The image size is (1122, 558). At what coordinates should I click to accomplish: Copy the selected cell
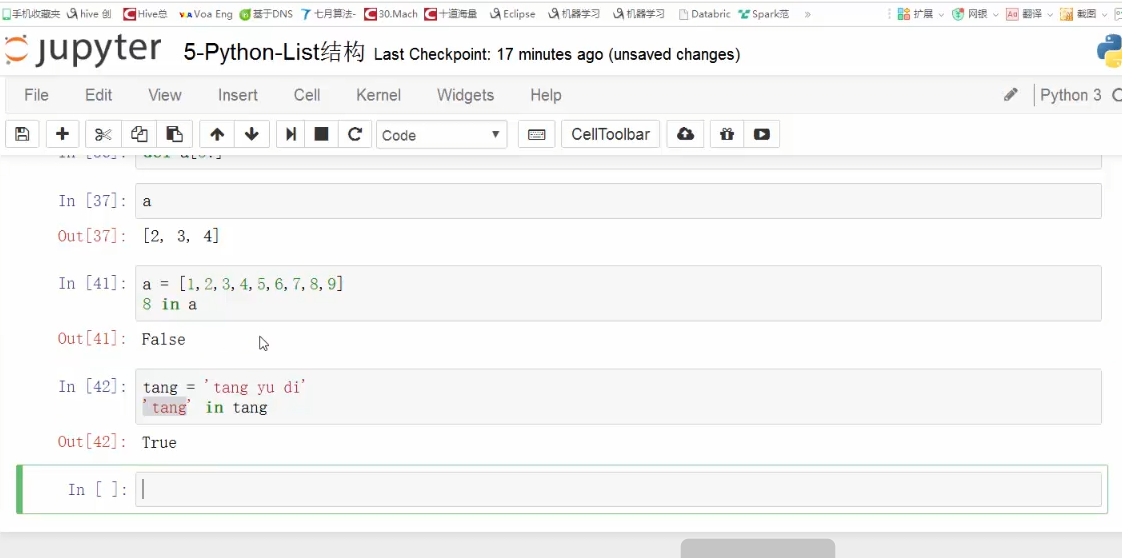[x=139, y=134]
